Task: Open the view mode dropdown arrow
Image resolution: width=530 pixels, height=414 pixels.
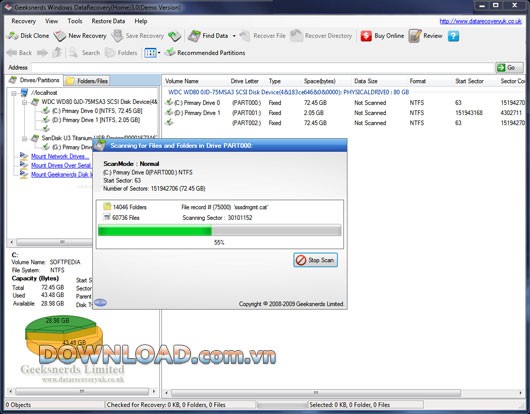Action: click(x=159, y=53)
